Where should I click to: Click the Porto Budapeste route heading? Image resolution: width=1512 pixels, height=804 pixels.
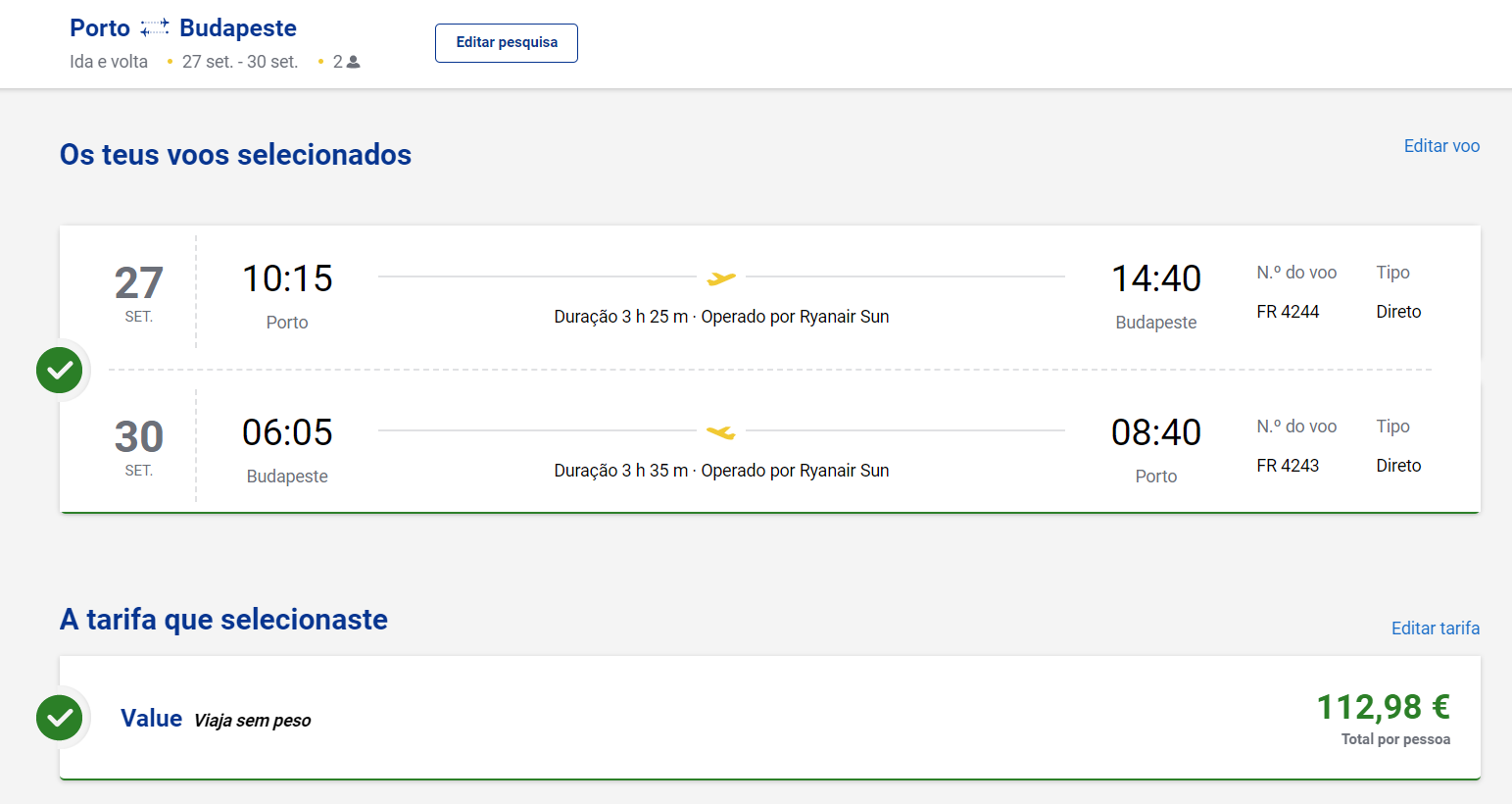coord(183,28)
